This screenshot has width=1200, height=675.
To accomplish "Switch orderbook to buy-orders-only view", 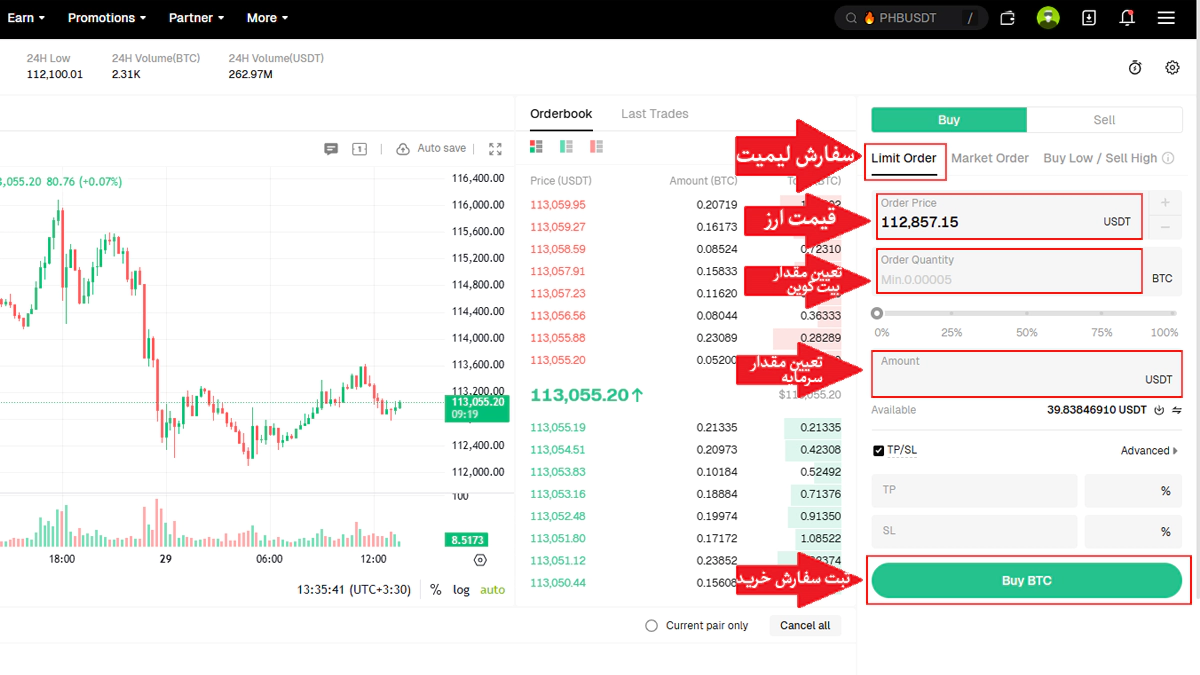I will pyautogui.click(x=565, y=146).
